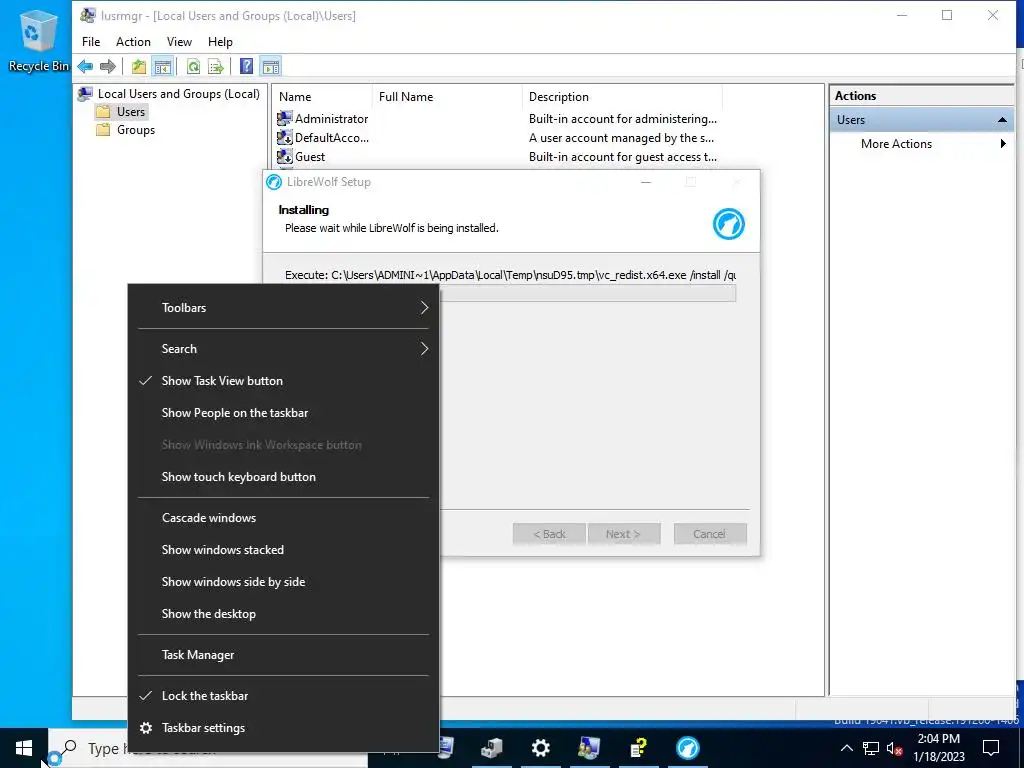The width and height of the screenshot is (1024, 768).
Task: Click the server drive icon on the taskbar
Action: [491, 748]
